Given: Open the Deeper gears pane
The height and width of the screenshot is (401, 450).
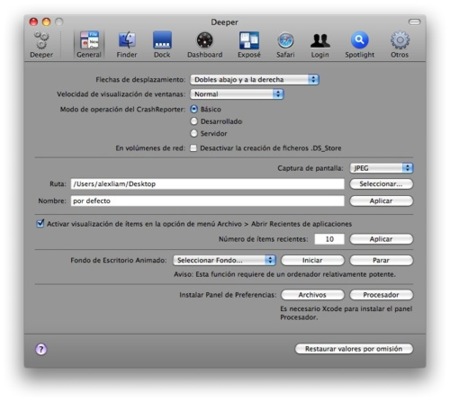Looking at the screenshot, I should (x=41, y=45).
